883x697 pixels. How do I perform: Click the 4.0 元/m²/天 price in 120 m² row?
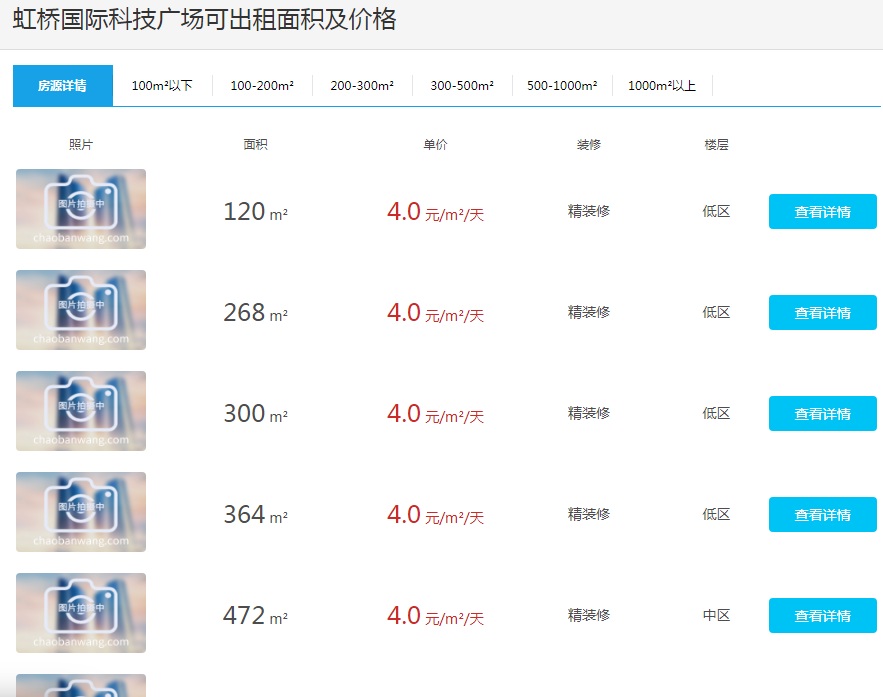click(435, 212)
